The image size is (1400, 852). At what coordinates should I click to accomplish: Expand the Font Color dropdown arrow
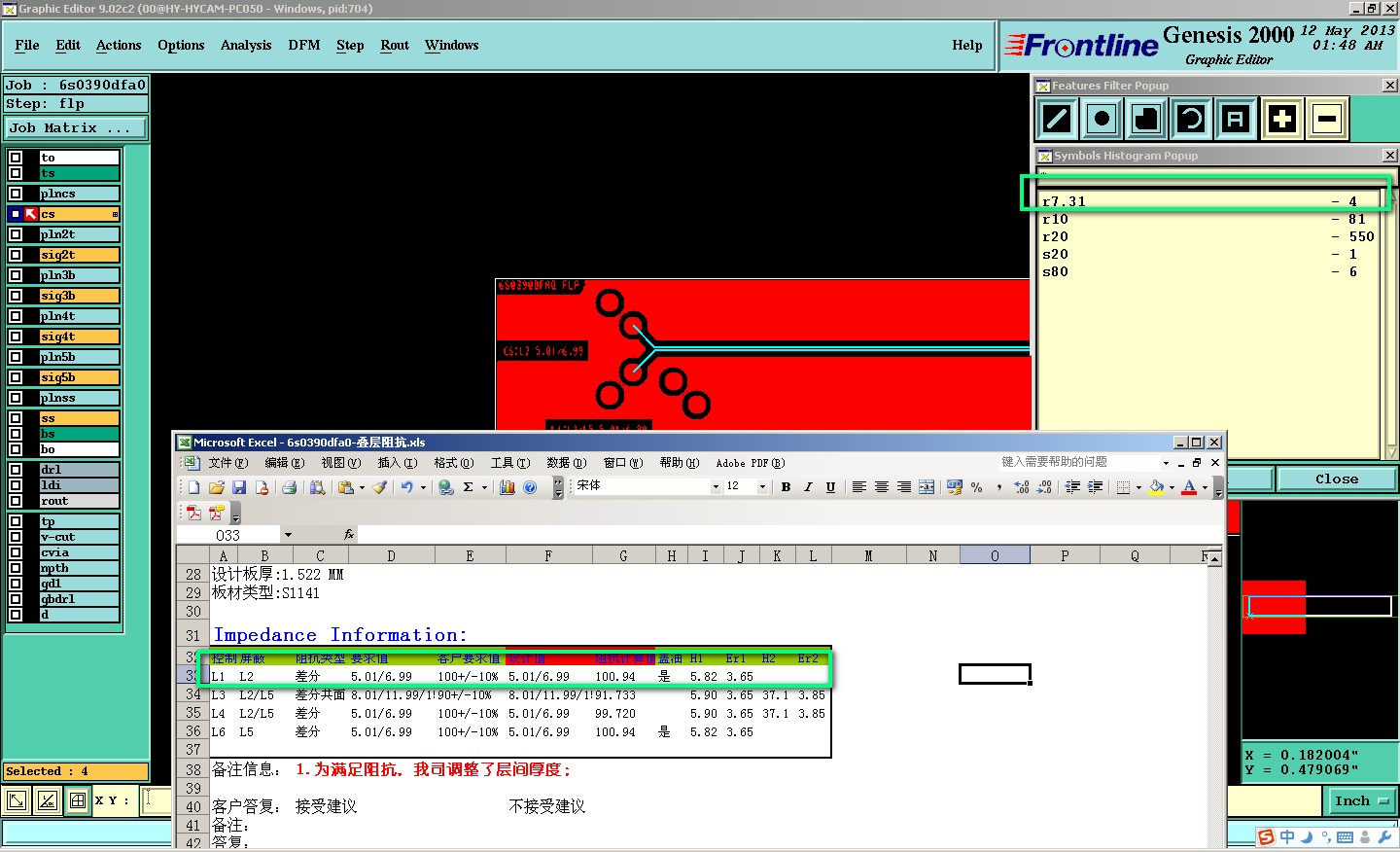coord(1205,487)
